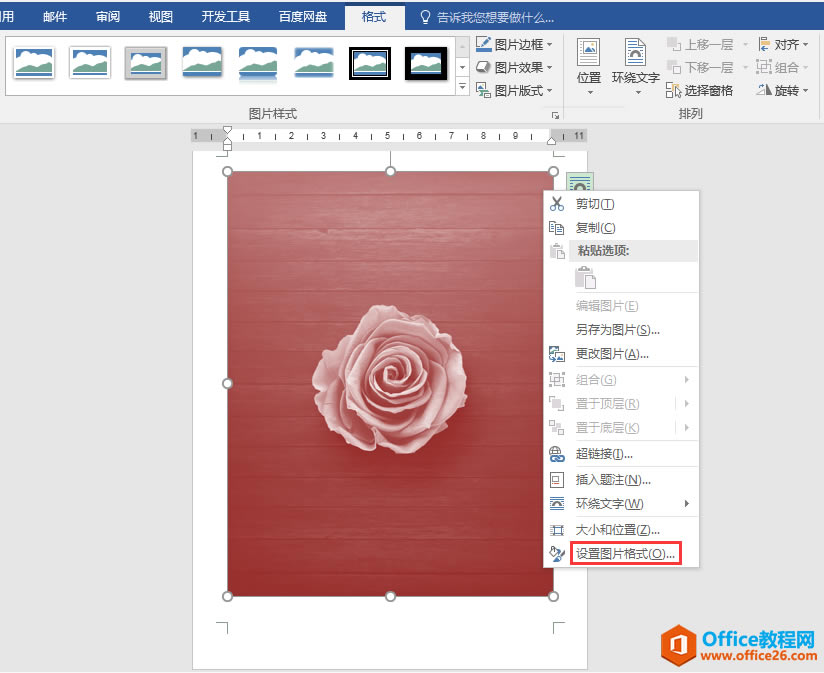This screenshot has height=673, width=824.
Task: Click the Rotate (旋转) icon
Action: tap(764, 90)
